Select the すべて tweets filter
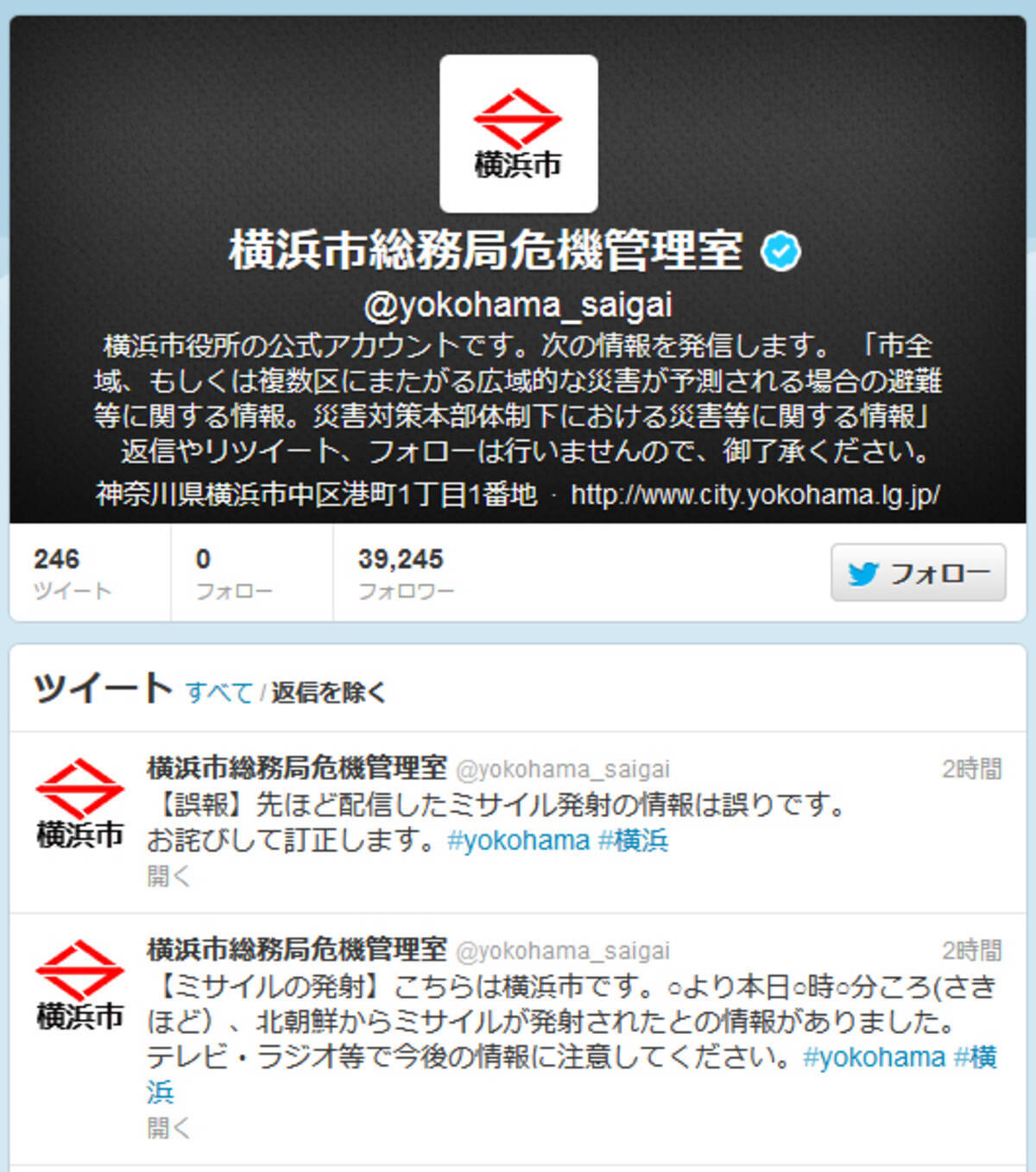This screenshot has width=1036, height=1172. click(219, 692)
